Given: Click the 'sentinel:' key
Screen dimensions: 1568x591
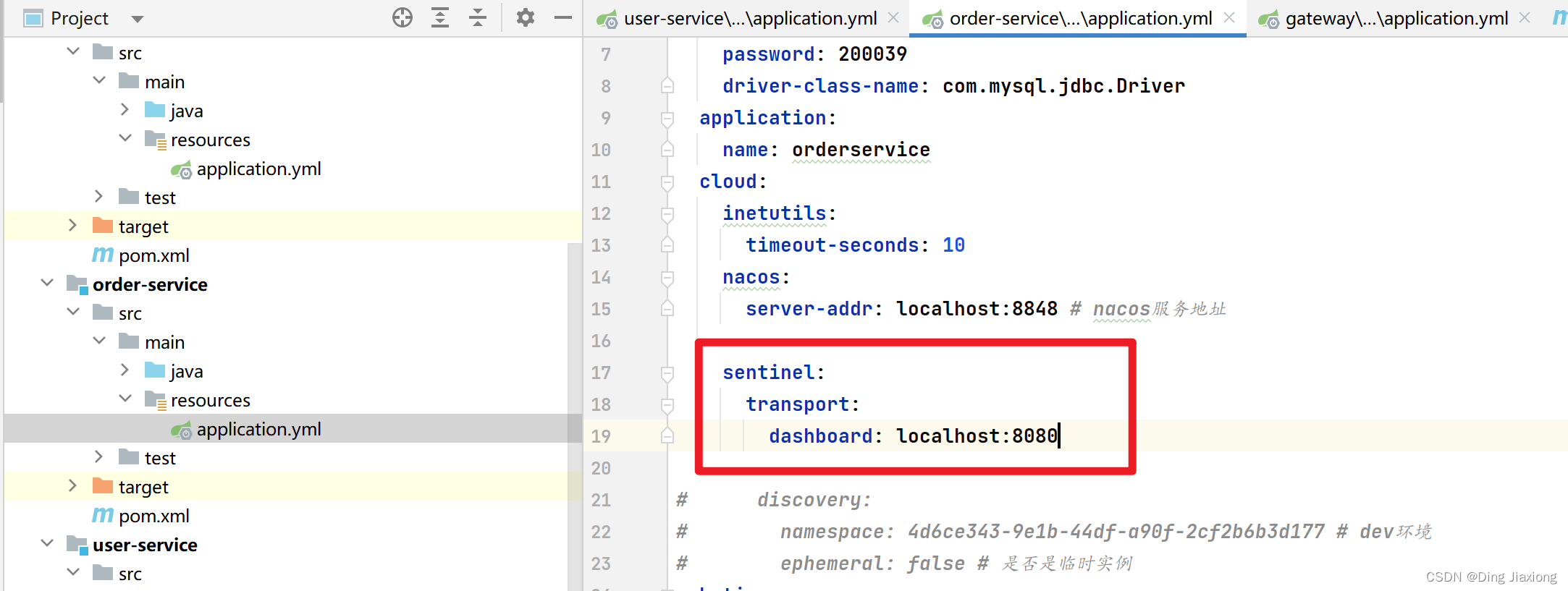Looking at the screenshot, I should [x=774, y=373].
